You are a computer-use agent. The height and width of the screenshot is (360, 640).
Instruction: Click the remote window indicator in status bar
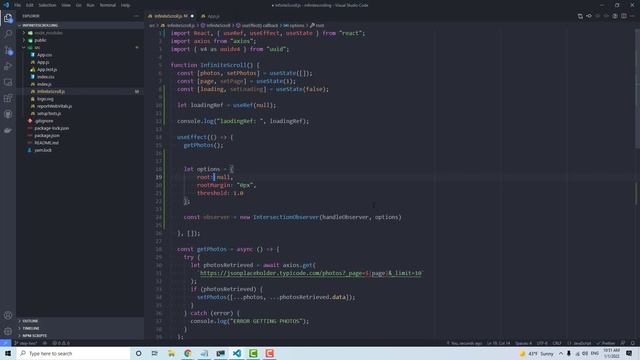(x=5, y=343)
